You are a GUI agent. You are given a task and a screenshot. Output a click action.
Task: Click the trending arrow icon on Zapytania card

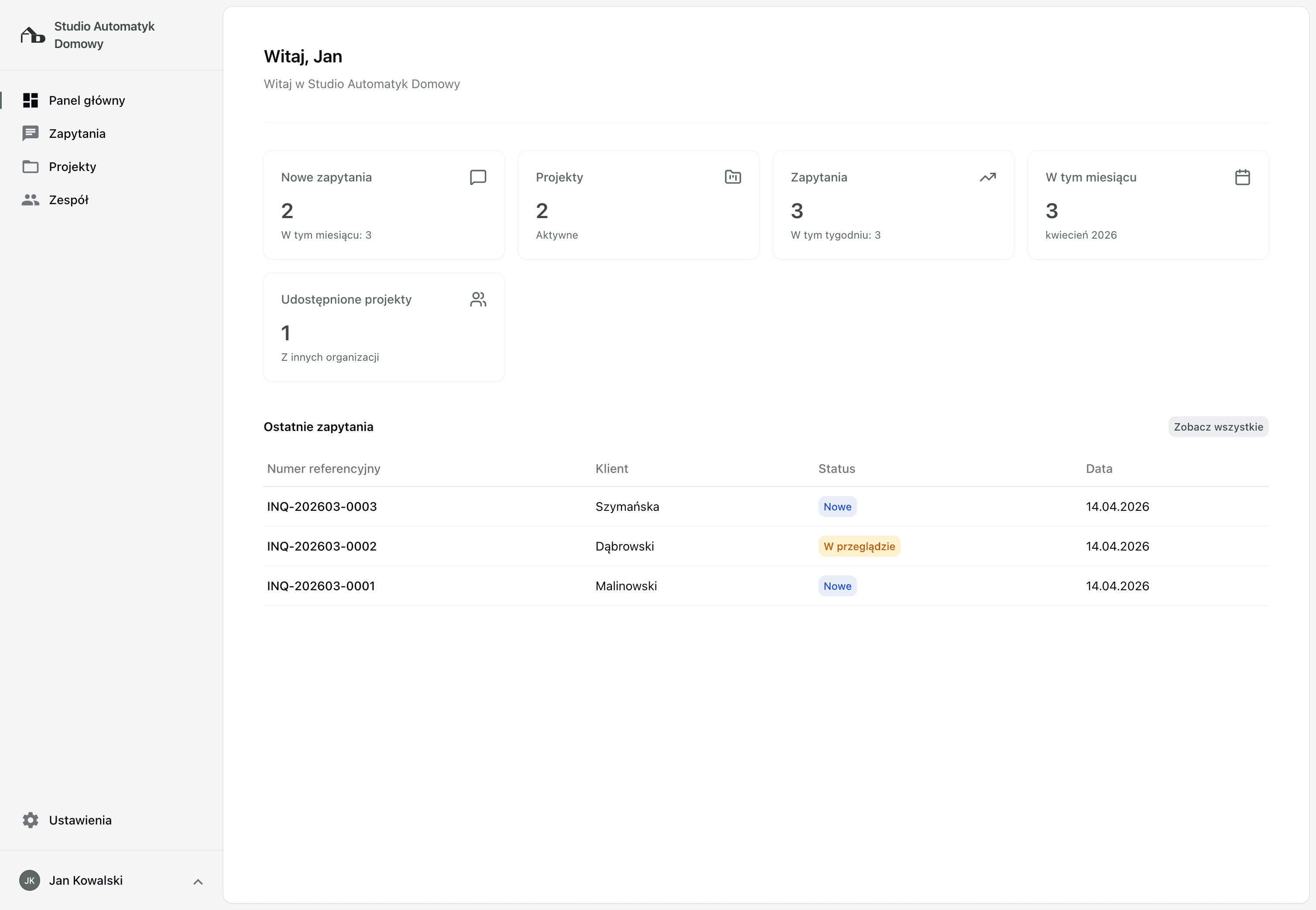coord(987,177)
